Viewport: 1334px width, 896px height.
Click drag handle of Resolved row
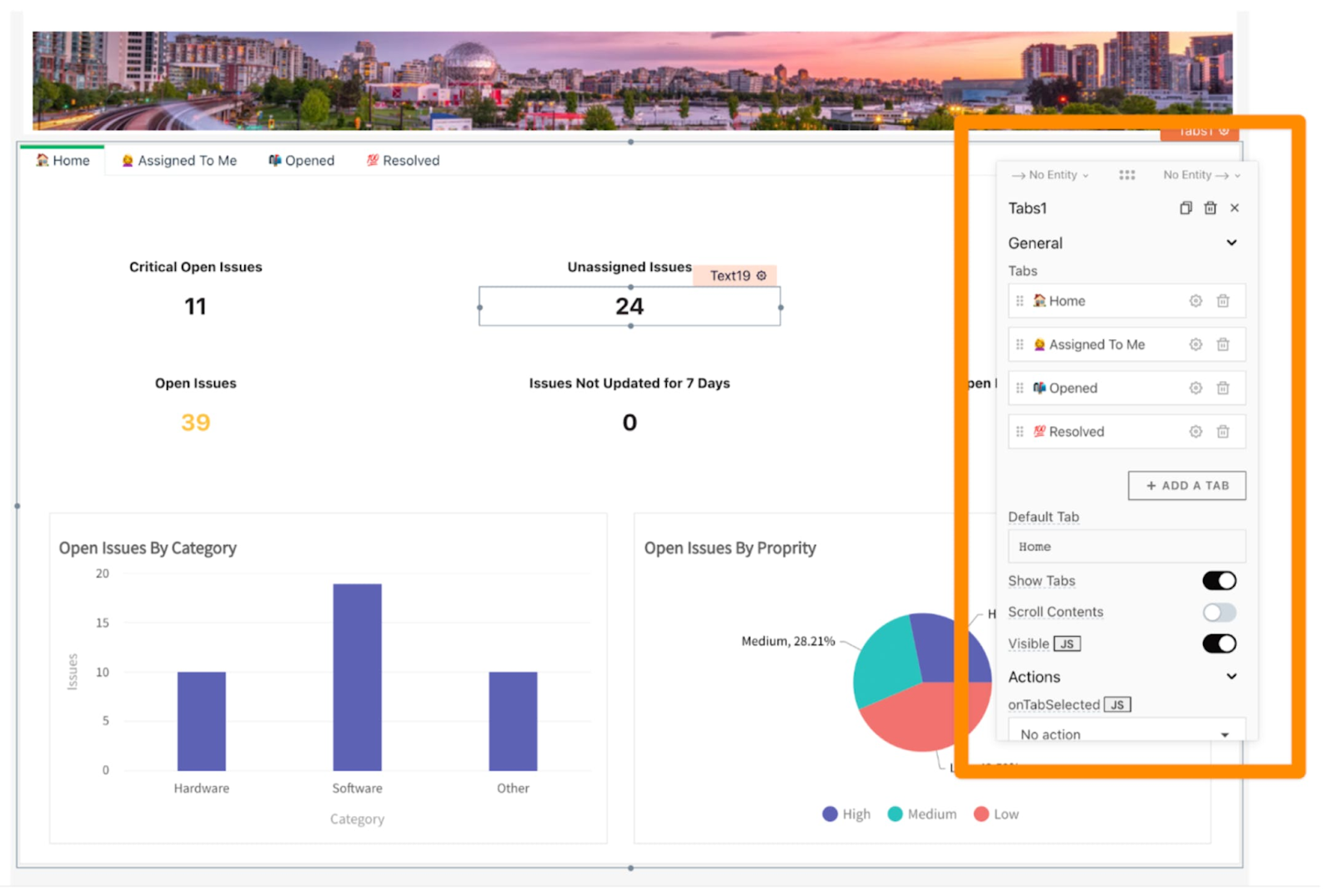pyautogui.click(x=1020, y=431)
